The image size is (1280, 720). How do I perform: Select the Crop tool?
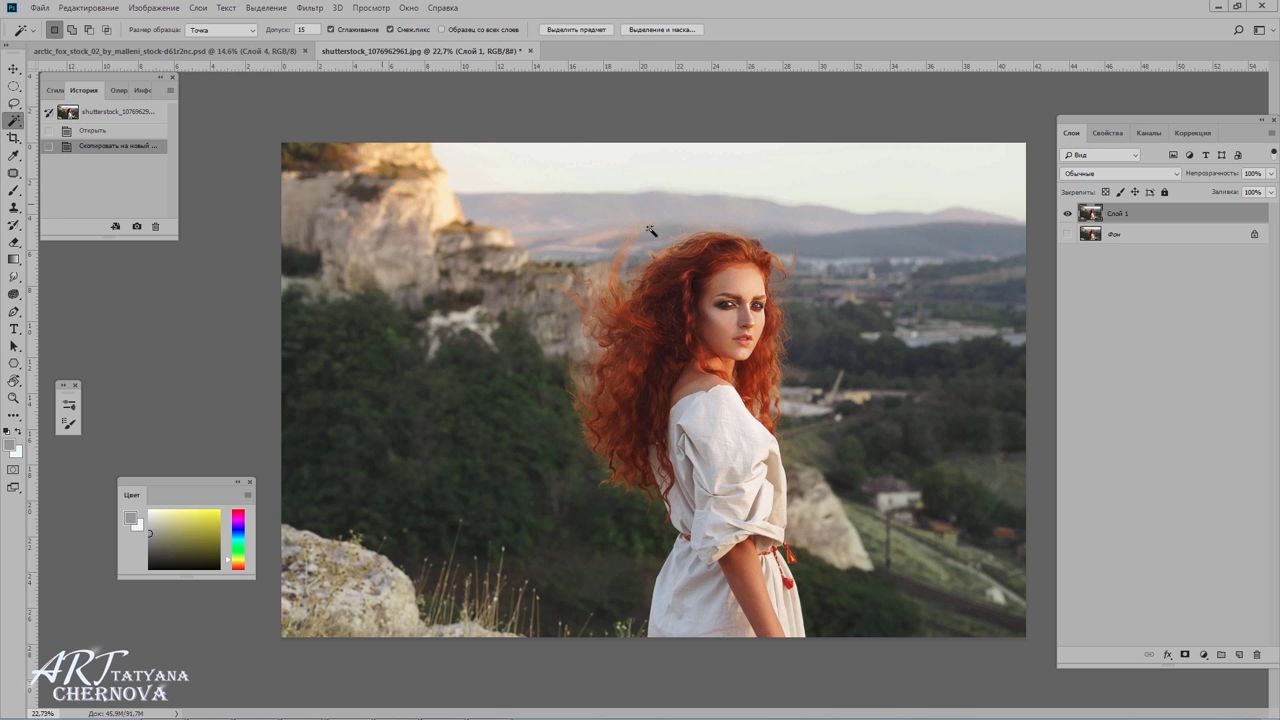(14, 138)
